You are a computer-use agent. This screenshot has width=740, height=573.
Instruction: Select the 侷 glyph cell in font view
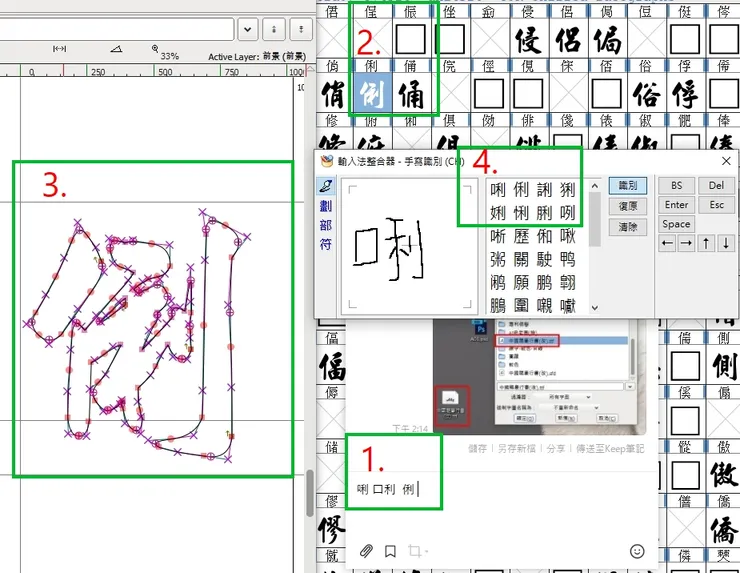(x=607, y=39)
